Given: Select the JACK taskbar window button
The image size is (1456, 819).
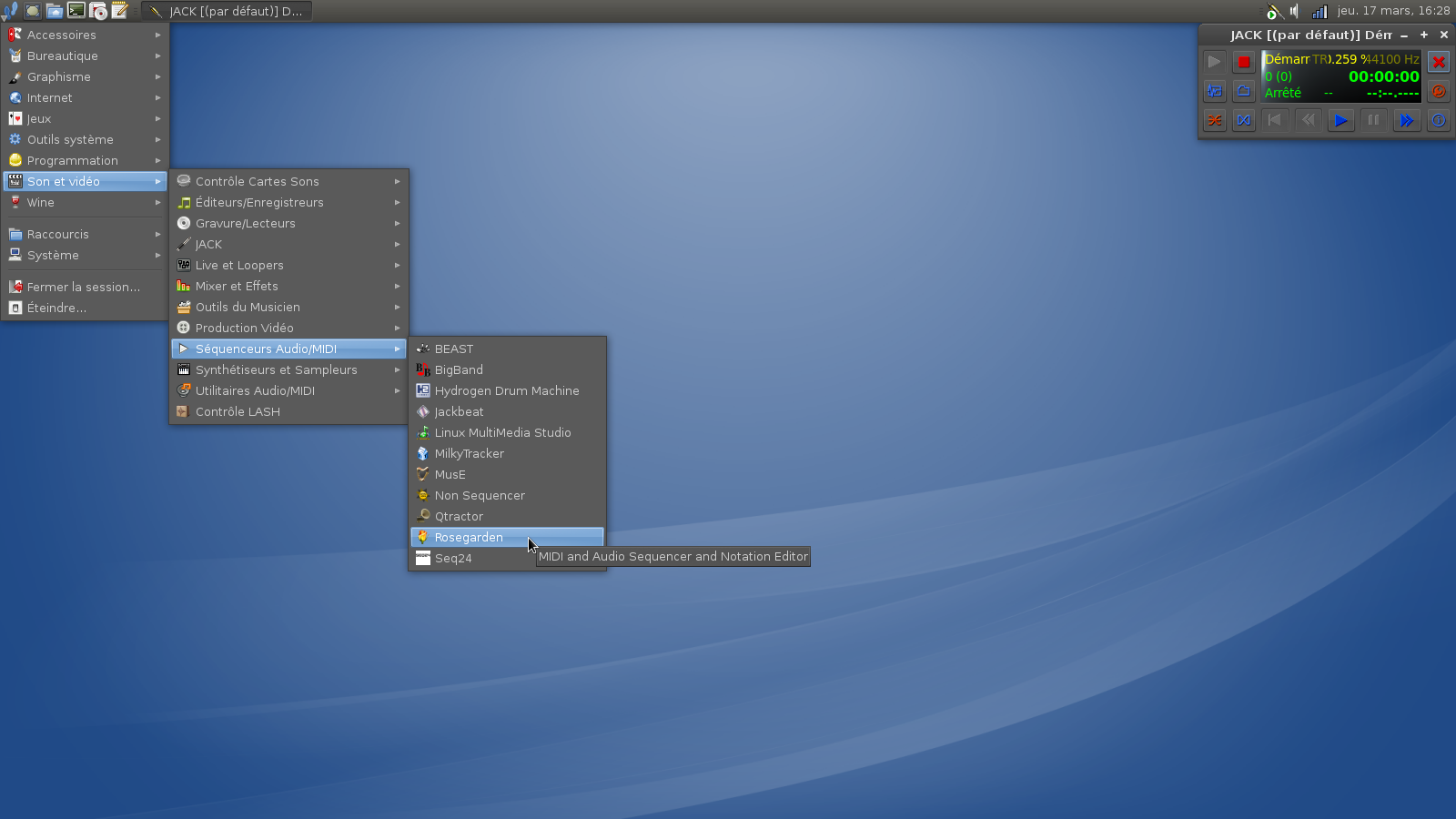Looking at the screenshot, I should coord(227,11).
